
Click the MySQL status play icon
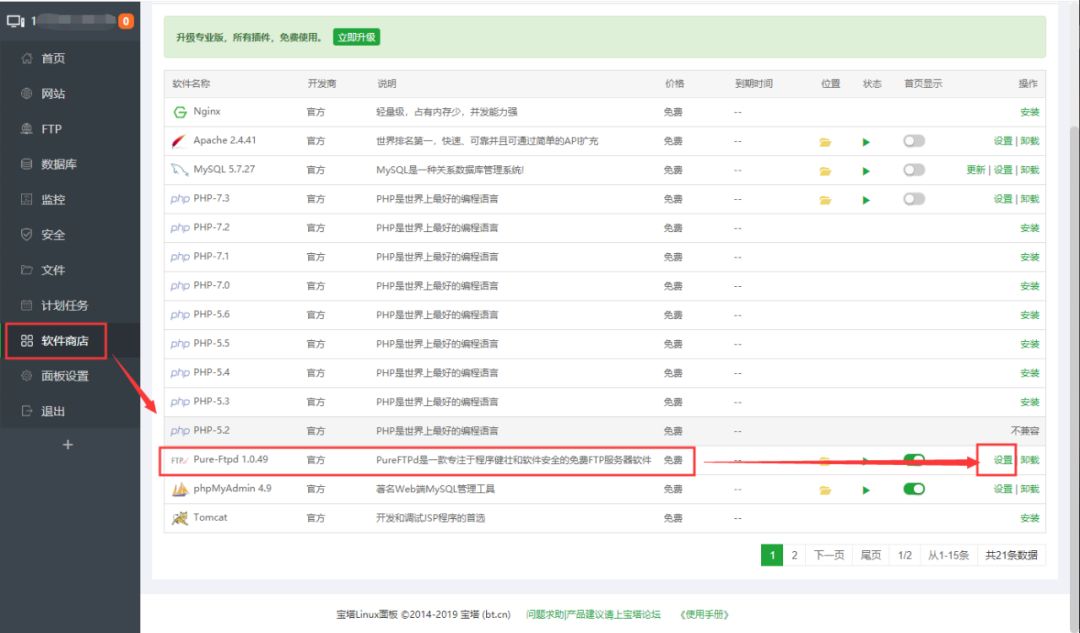866,171
